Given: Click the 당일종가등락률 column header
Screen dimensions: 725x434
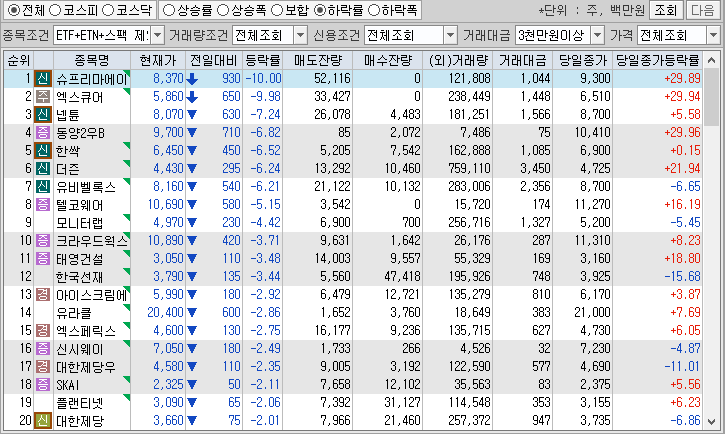Looking at the screenshot, I should (x=657, y=61).
